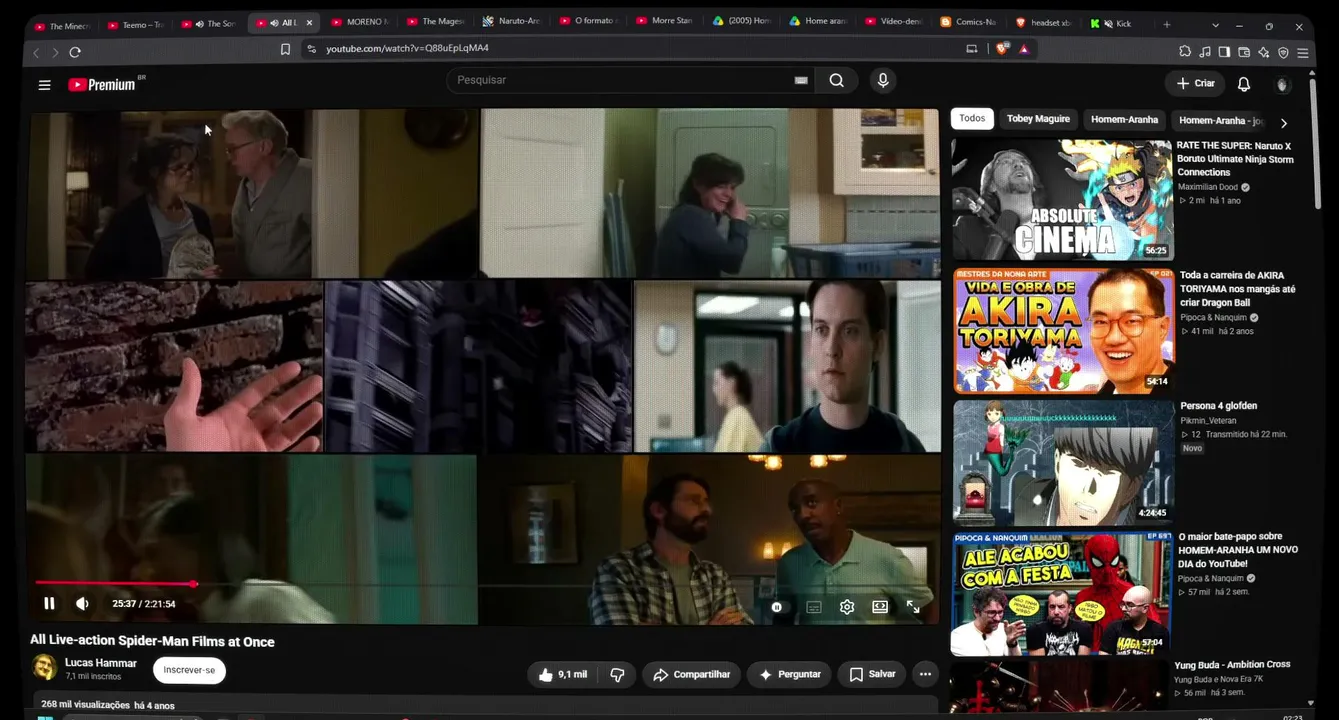Click the search magnifier button
Viewport: 1339px width, 720px height.
tap(837, 81)
